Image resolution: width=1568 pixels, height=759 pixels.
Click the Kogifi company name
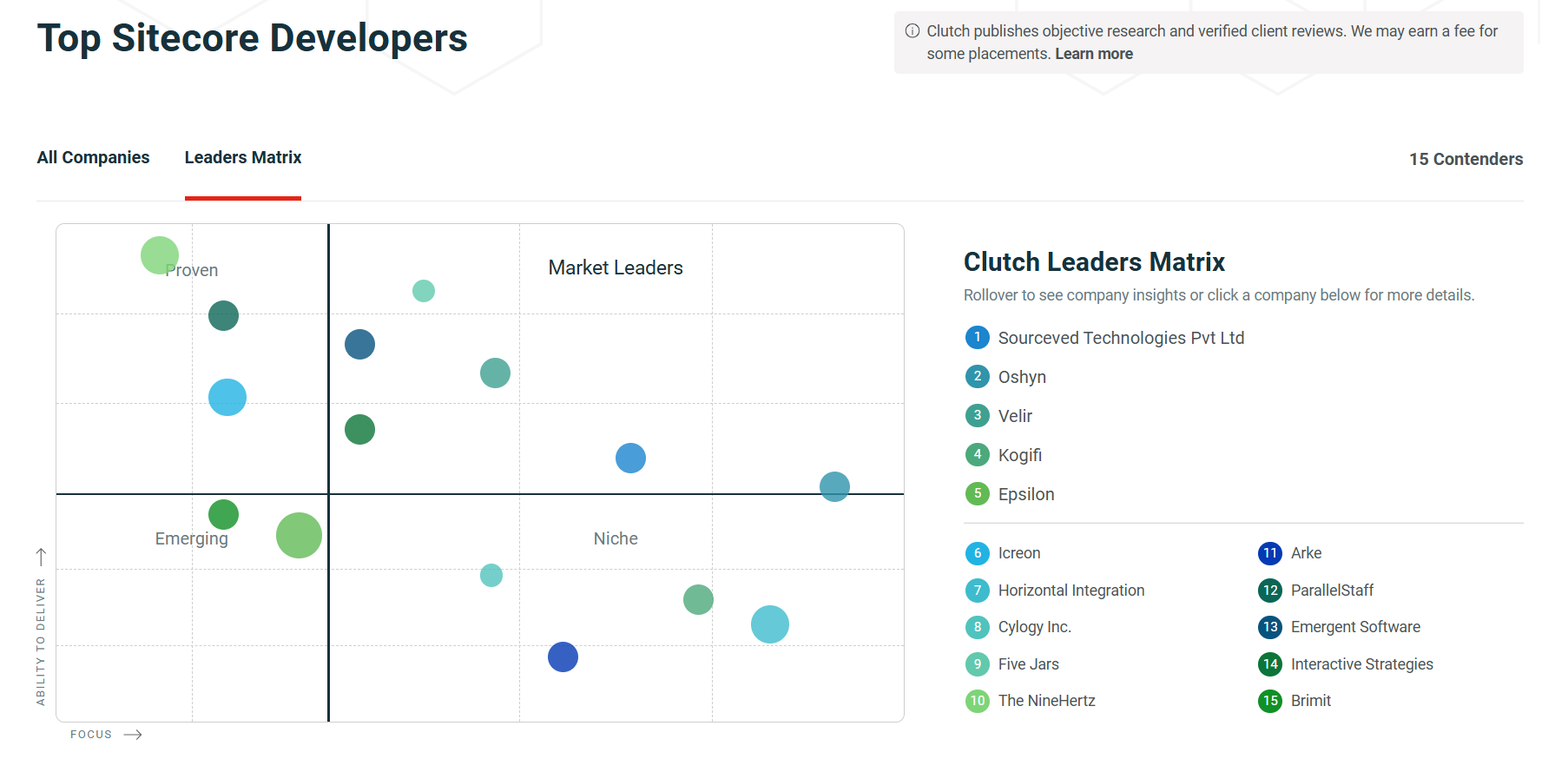coord(1020,454)
